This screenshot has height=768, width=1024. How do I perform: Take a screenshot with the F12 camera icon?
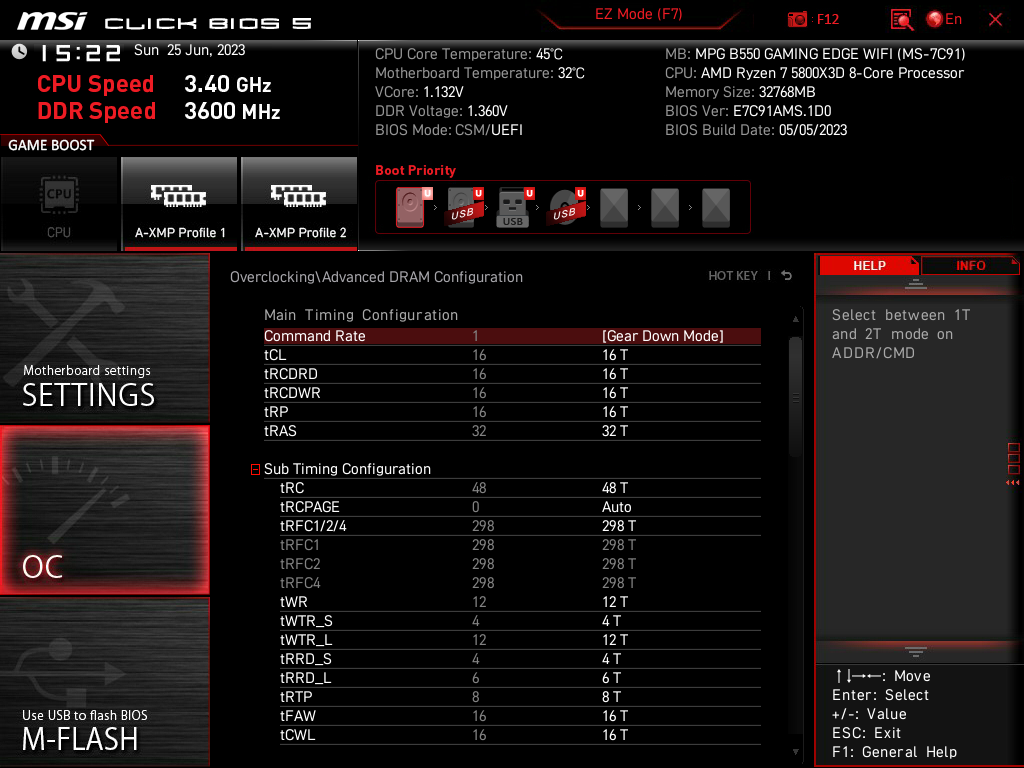pos(797,19)
